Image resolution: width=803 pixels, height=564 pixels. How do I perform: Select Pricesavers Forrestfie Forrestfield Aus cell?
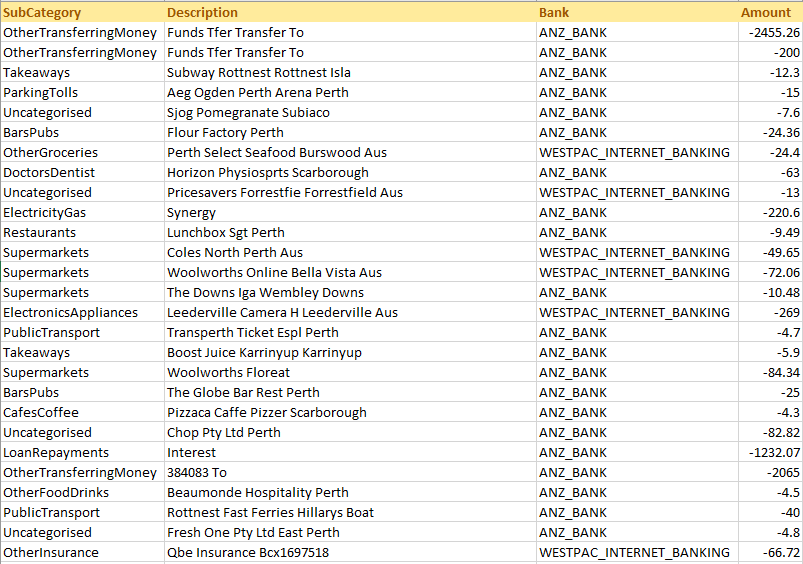(x=350, y=192)
